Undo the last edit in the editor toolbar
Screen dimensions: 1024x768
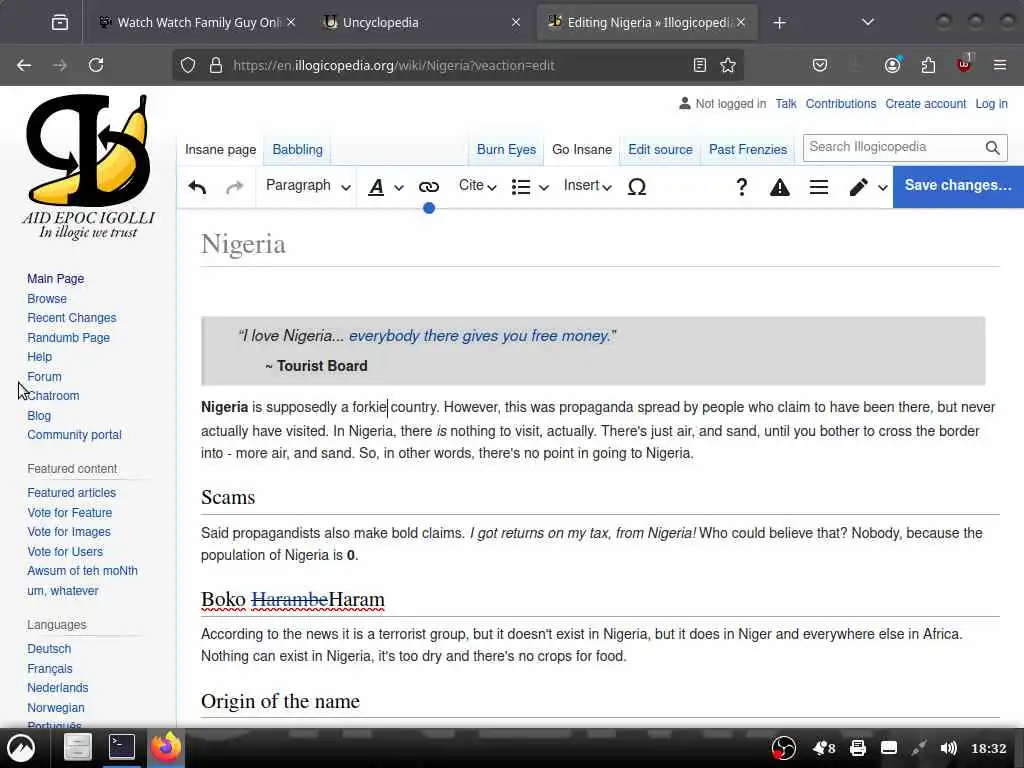point(197,187)
